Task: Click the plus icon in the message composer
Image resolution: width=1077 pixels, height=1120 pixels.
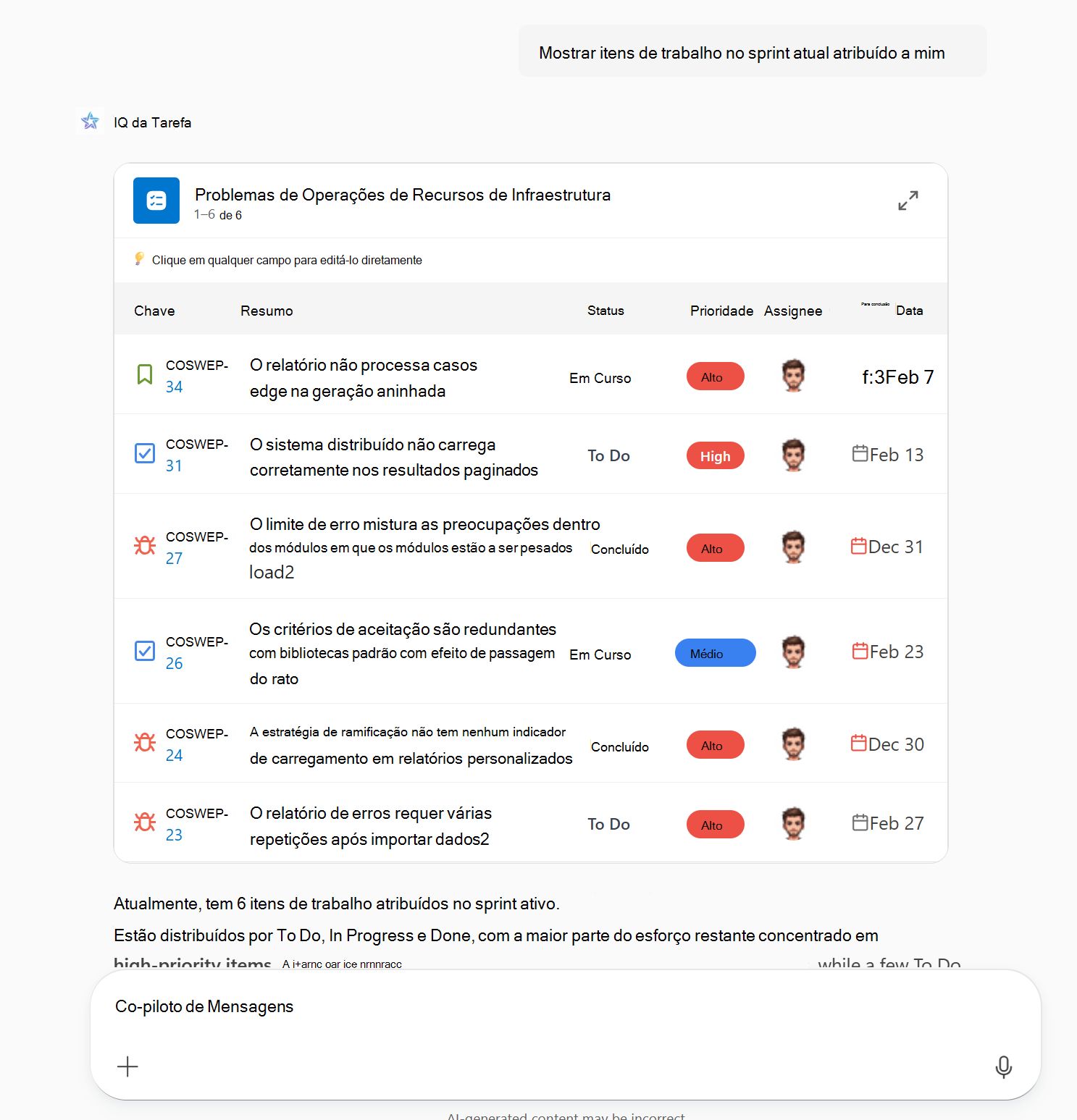Action: pyautogui.click(x=127, y=1066)
